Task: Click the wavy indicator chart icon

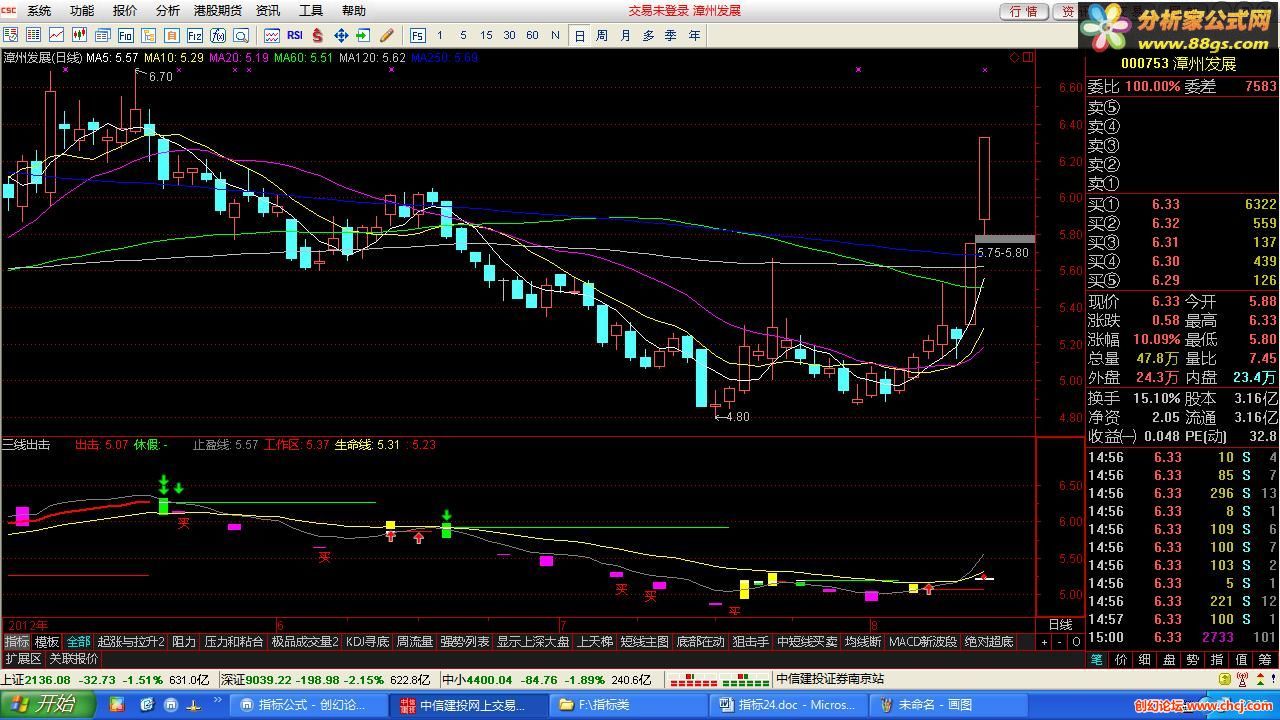Action: 272,35
